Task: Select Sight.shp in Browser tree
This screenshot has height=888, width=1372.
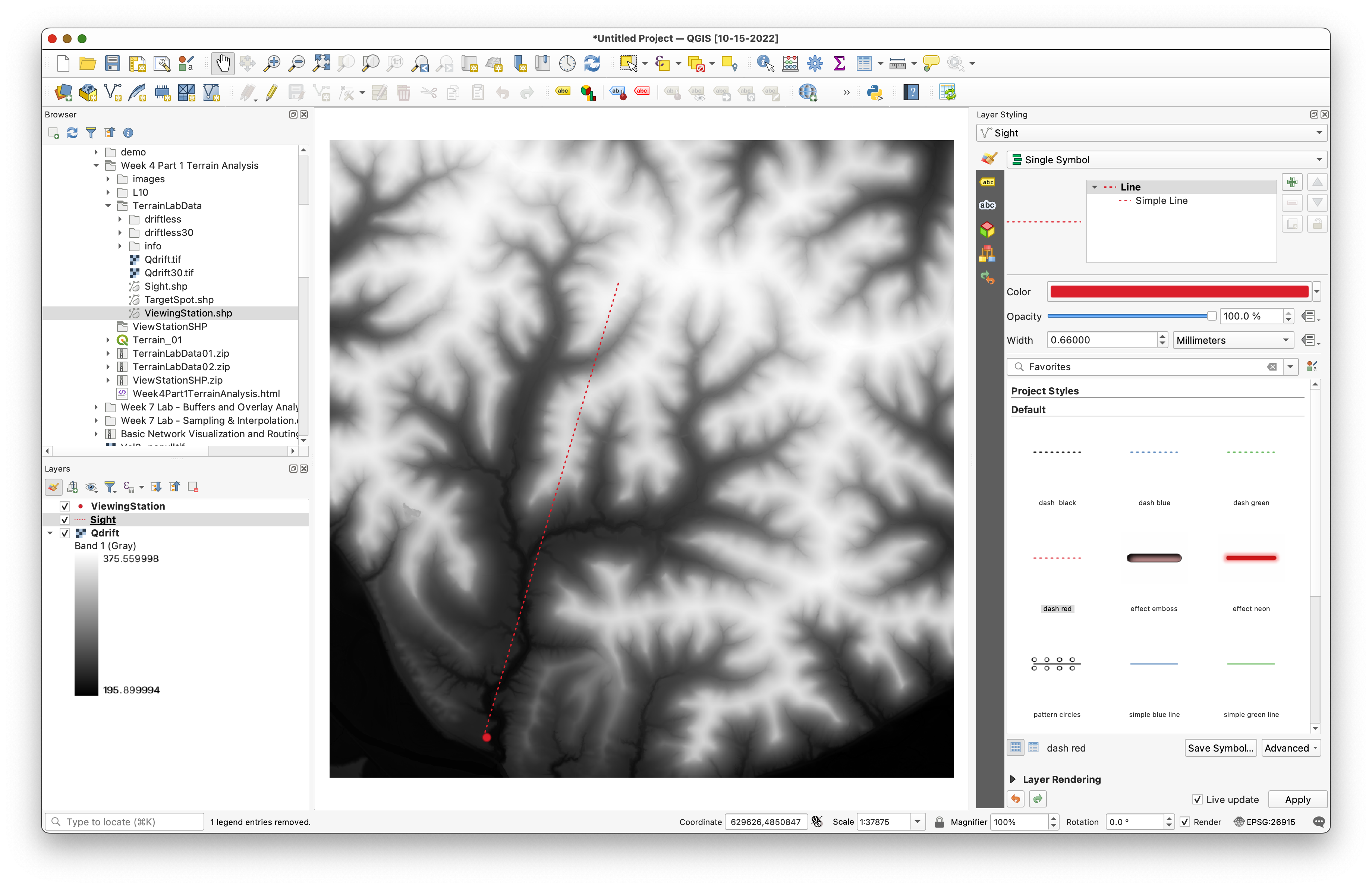Action: coord(166,286)
